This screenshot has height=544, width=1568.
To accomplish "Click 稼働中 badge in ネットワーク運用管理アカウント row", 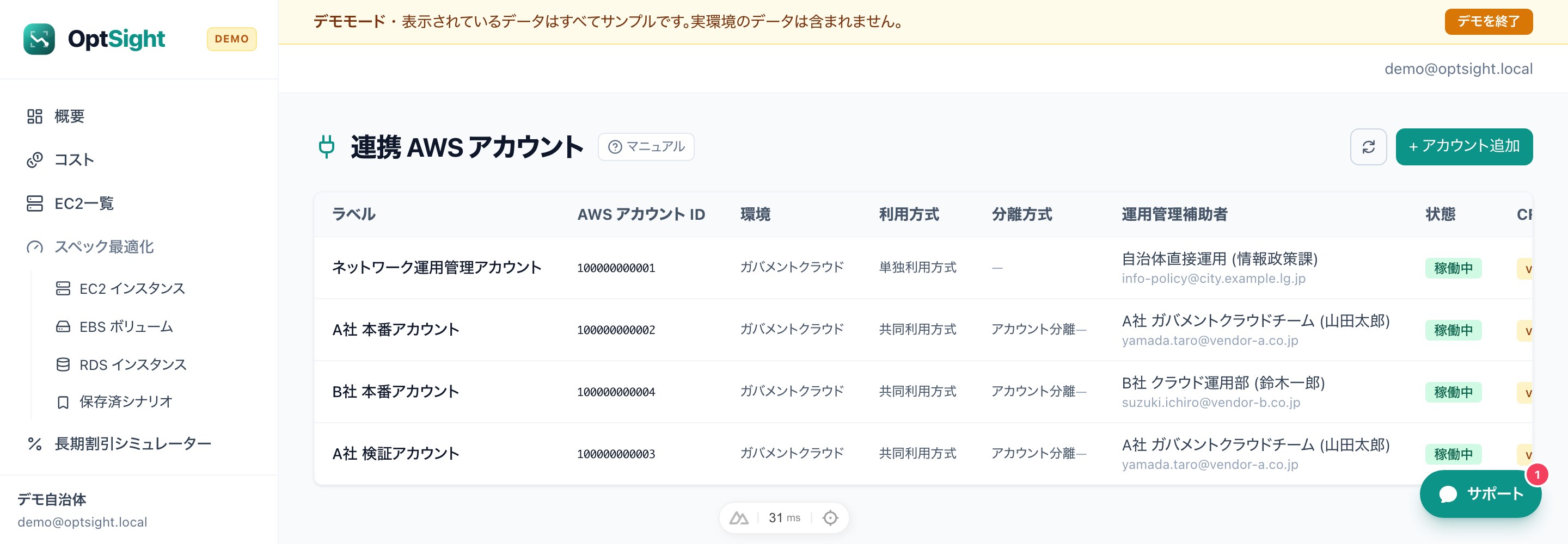I will click(1453, 268).
